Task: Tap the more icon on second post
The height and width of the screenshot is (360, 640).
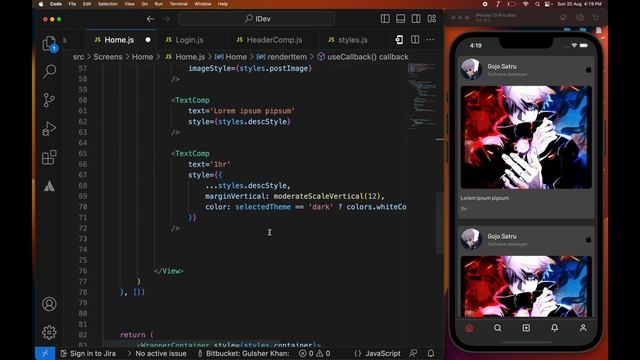Action: [588, 240]
